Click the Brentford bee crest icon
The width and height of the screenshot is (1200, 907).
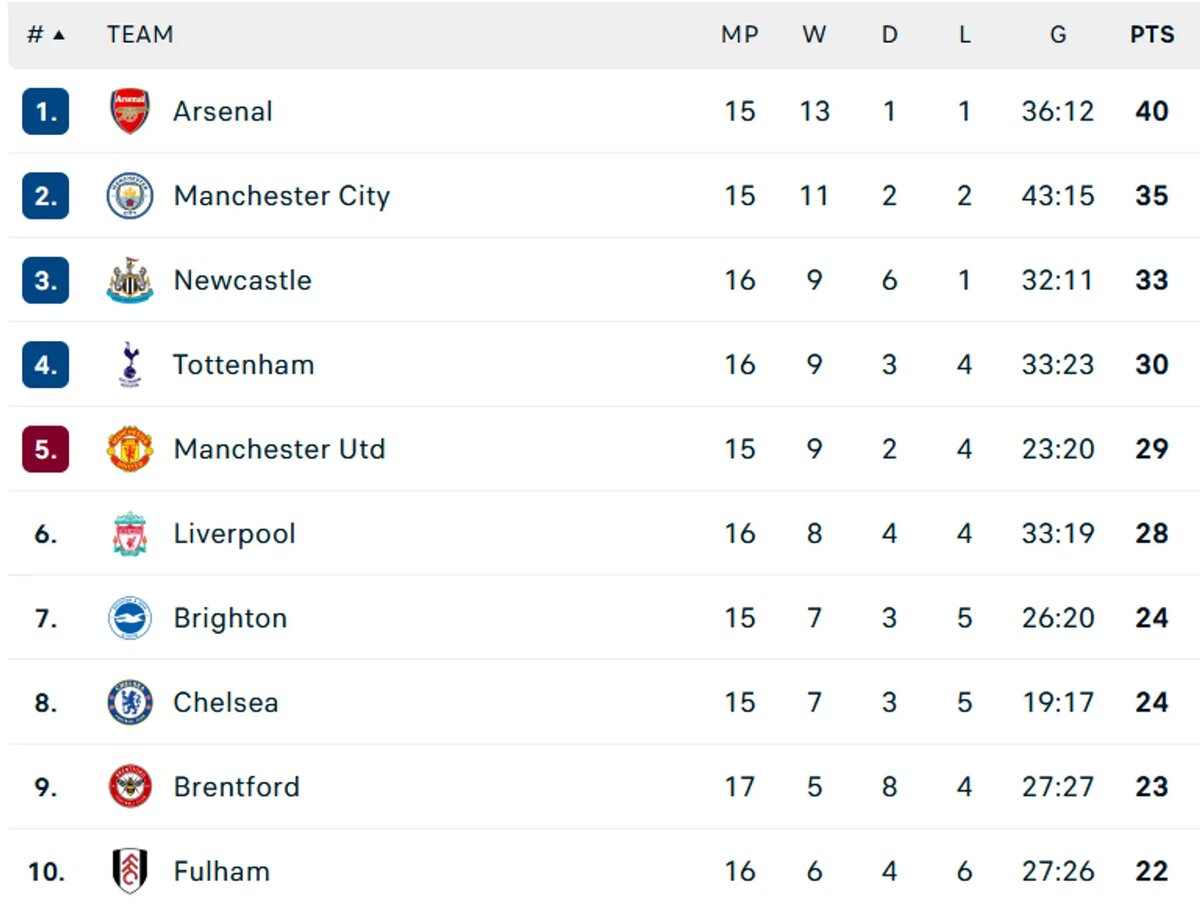click(x=130, y=787)
